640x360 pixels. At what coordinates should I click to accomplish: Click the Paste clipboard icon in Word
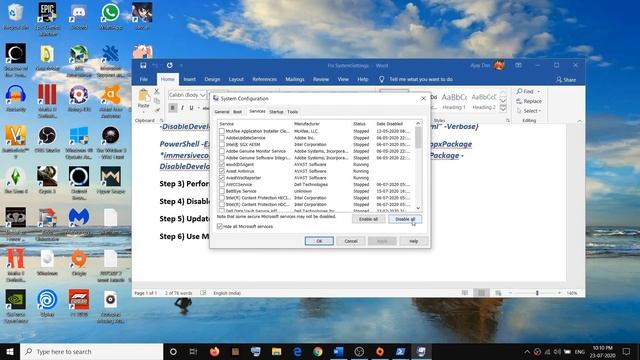pyautogui.click(x=144, y=97)
